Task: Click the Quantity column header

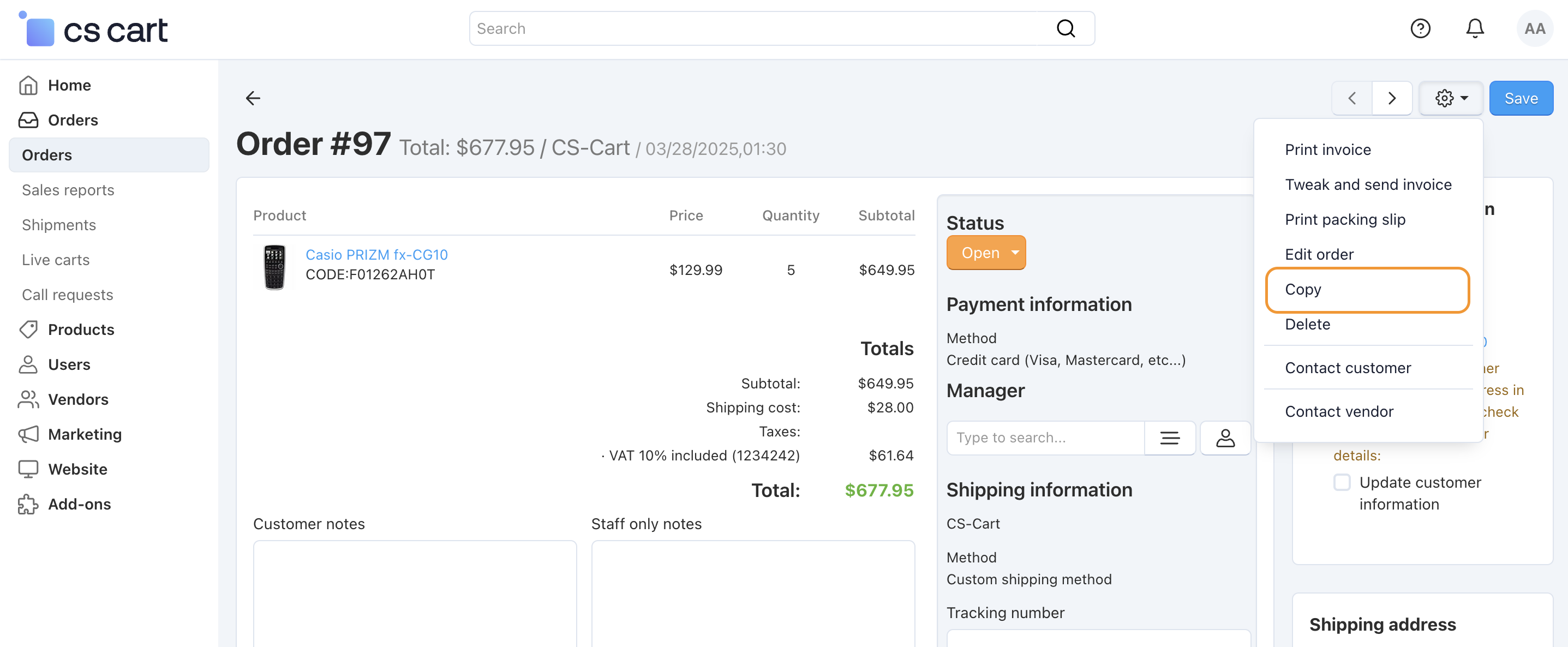Action: [x=790, y=215]
